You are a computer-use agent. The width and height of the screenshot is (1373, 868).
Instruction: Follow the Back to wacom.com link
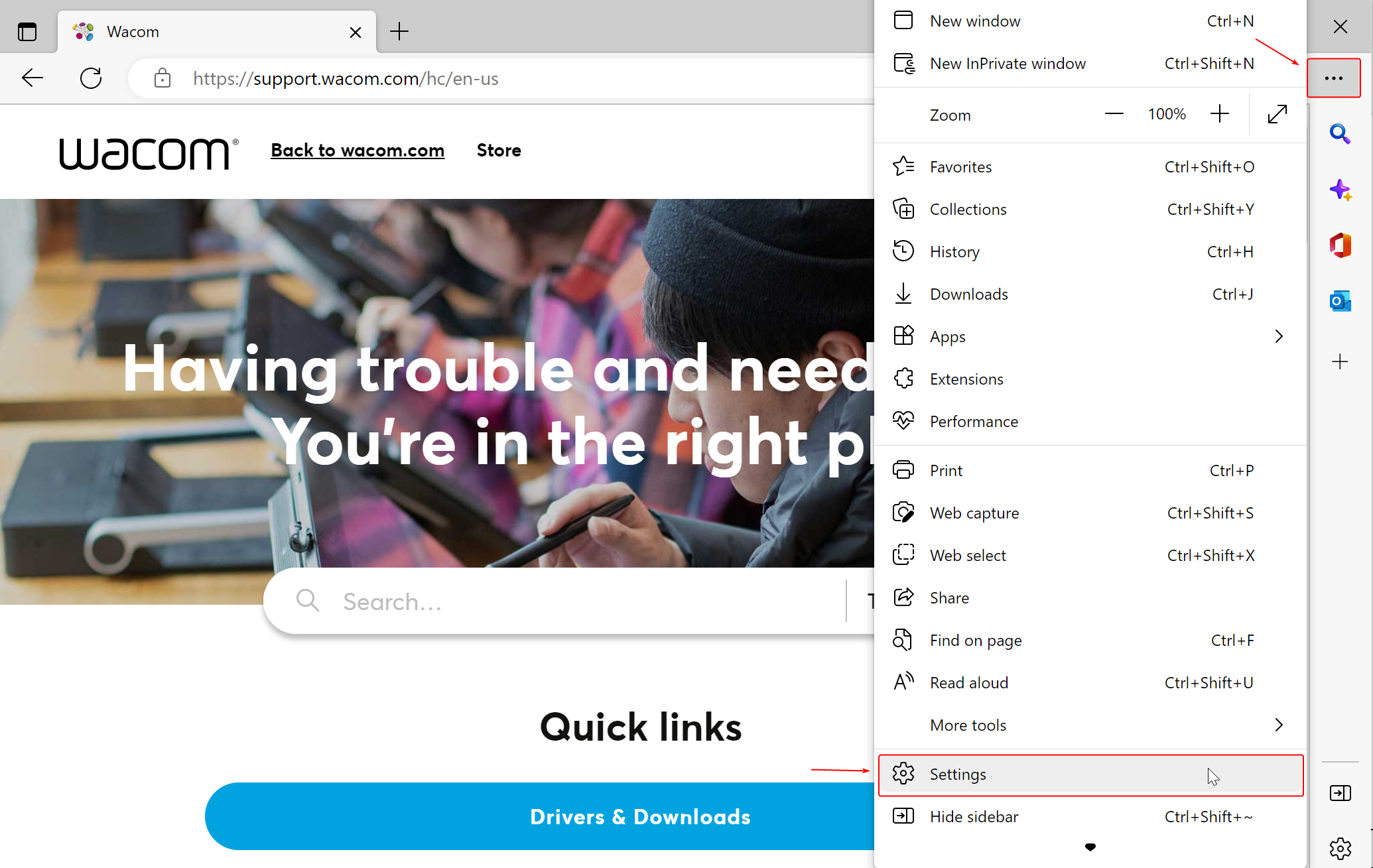(358, 150)
